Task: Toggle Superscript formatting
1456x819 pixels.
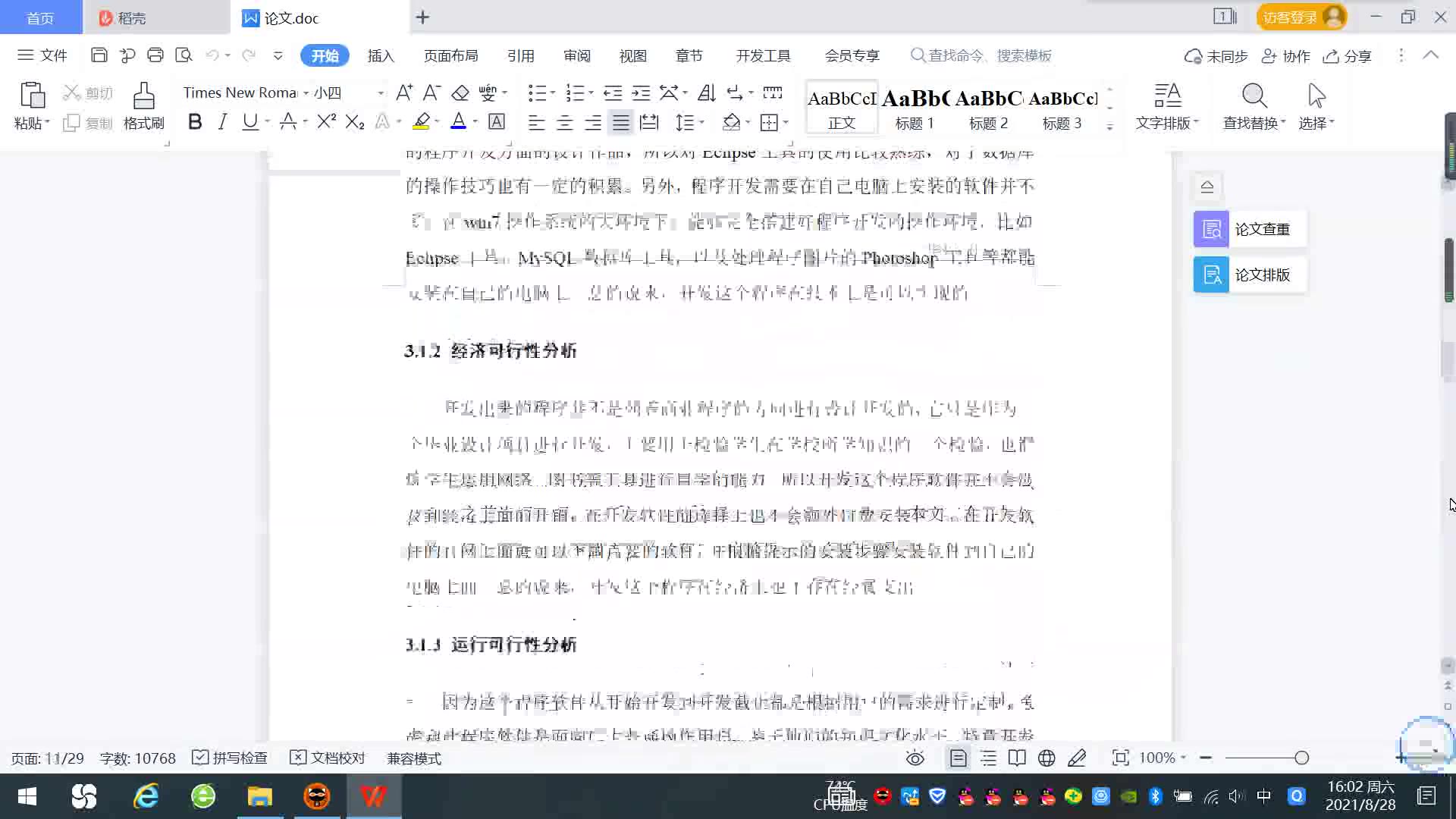Action: tap(327, 121)
